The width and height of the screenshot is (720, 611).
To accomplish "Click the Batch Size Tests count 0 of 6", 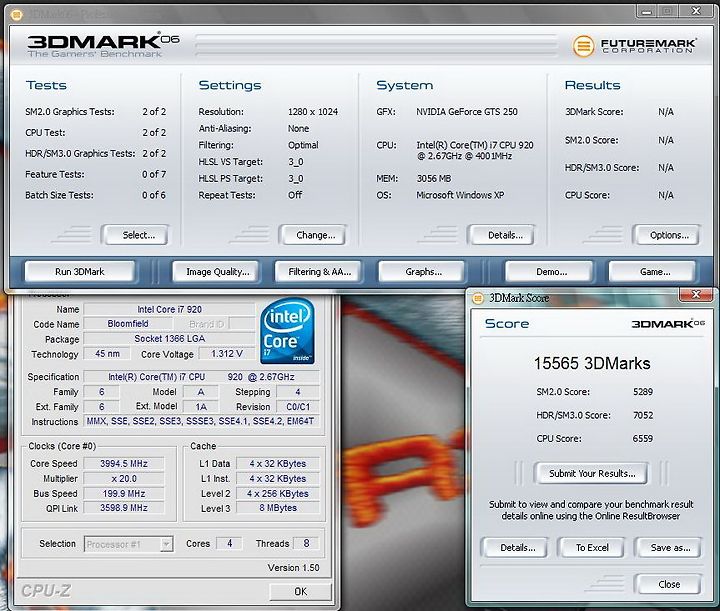I will point(154,195).
